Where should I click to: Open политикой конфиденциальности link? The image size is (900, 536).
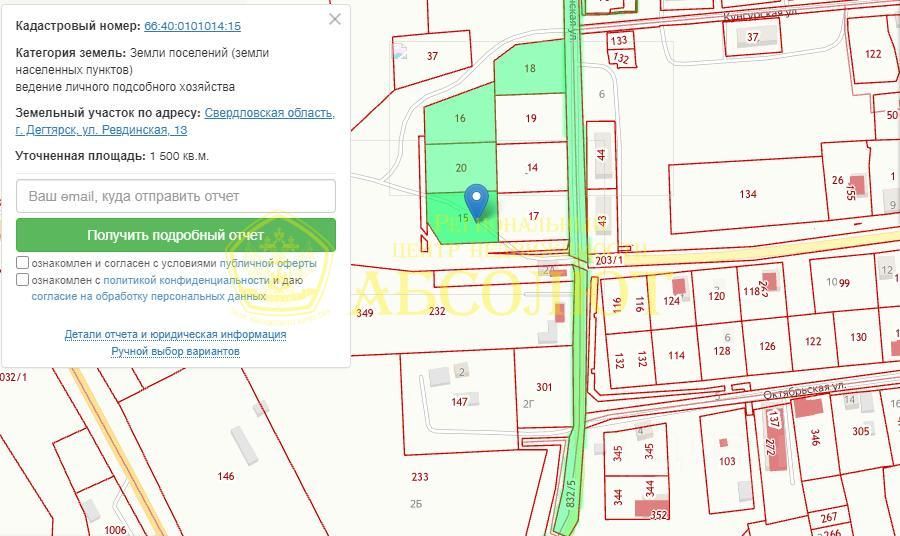click(x=187, y=280)
